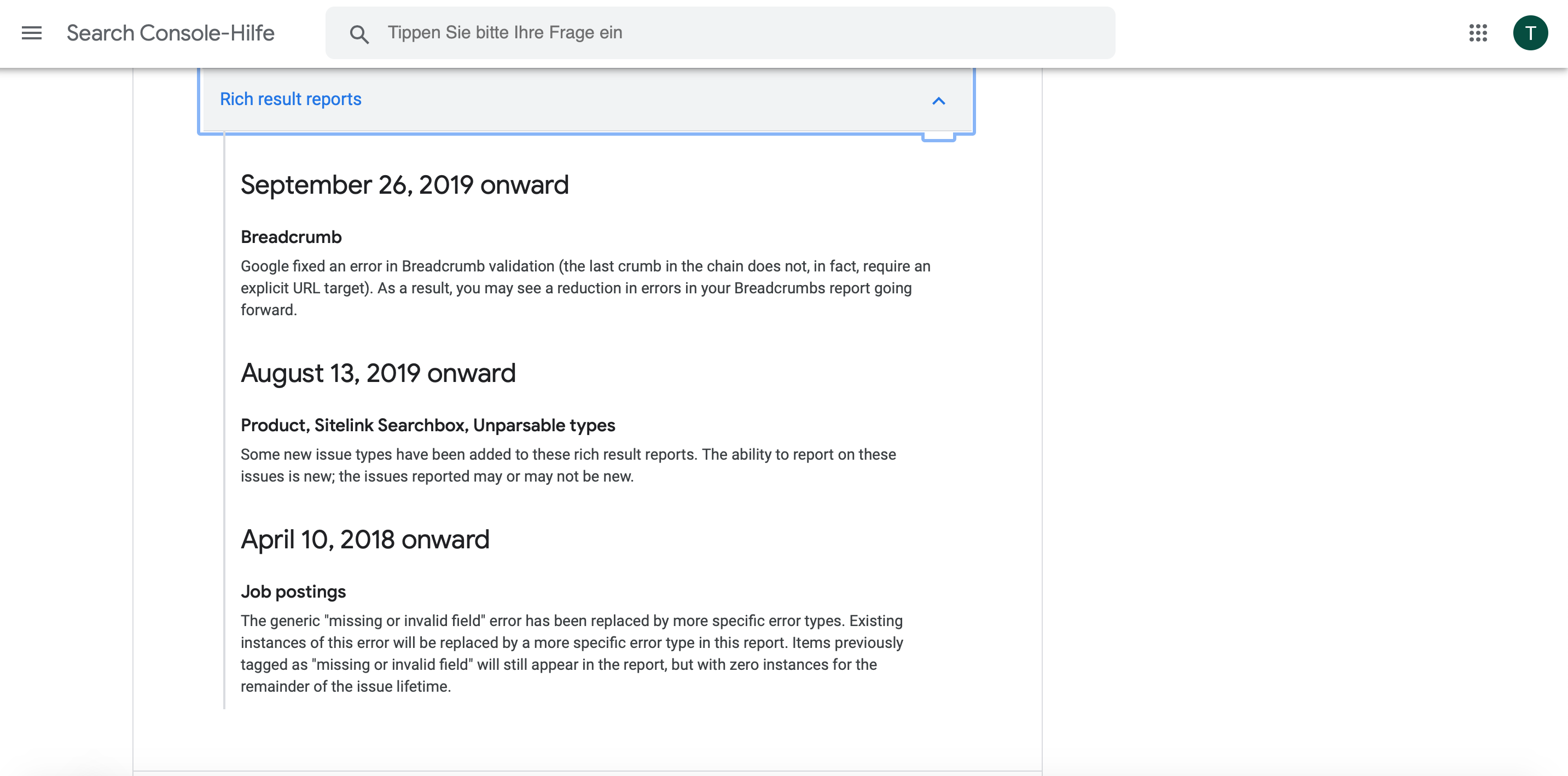1568x776 pixels.
Task: Click the Rich result reports title
Action: pyautogui.click(x=291, y=99)
